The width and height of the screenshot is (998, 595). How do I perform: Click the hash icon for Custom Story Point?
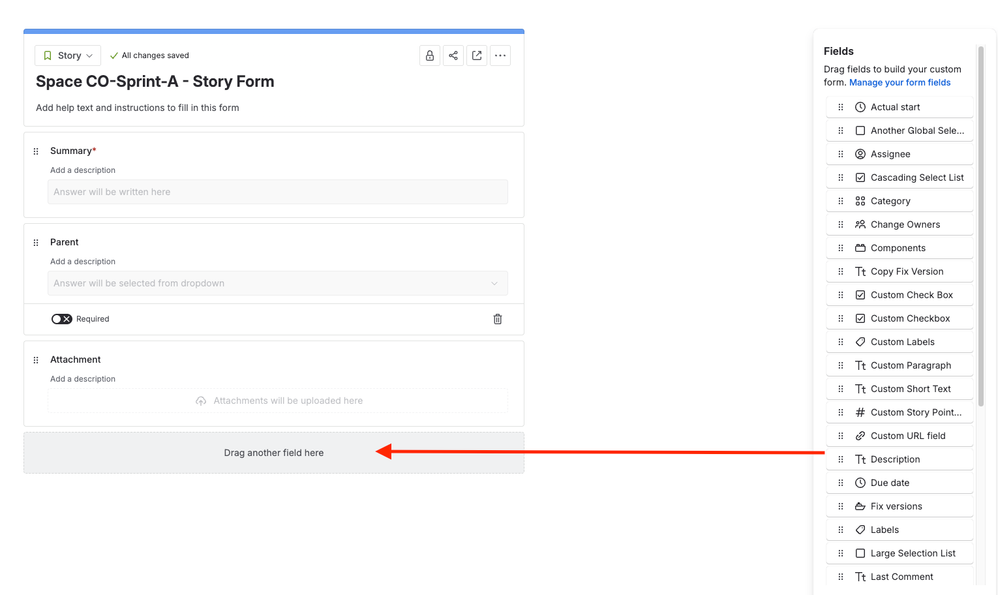coord(860,412)
